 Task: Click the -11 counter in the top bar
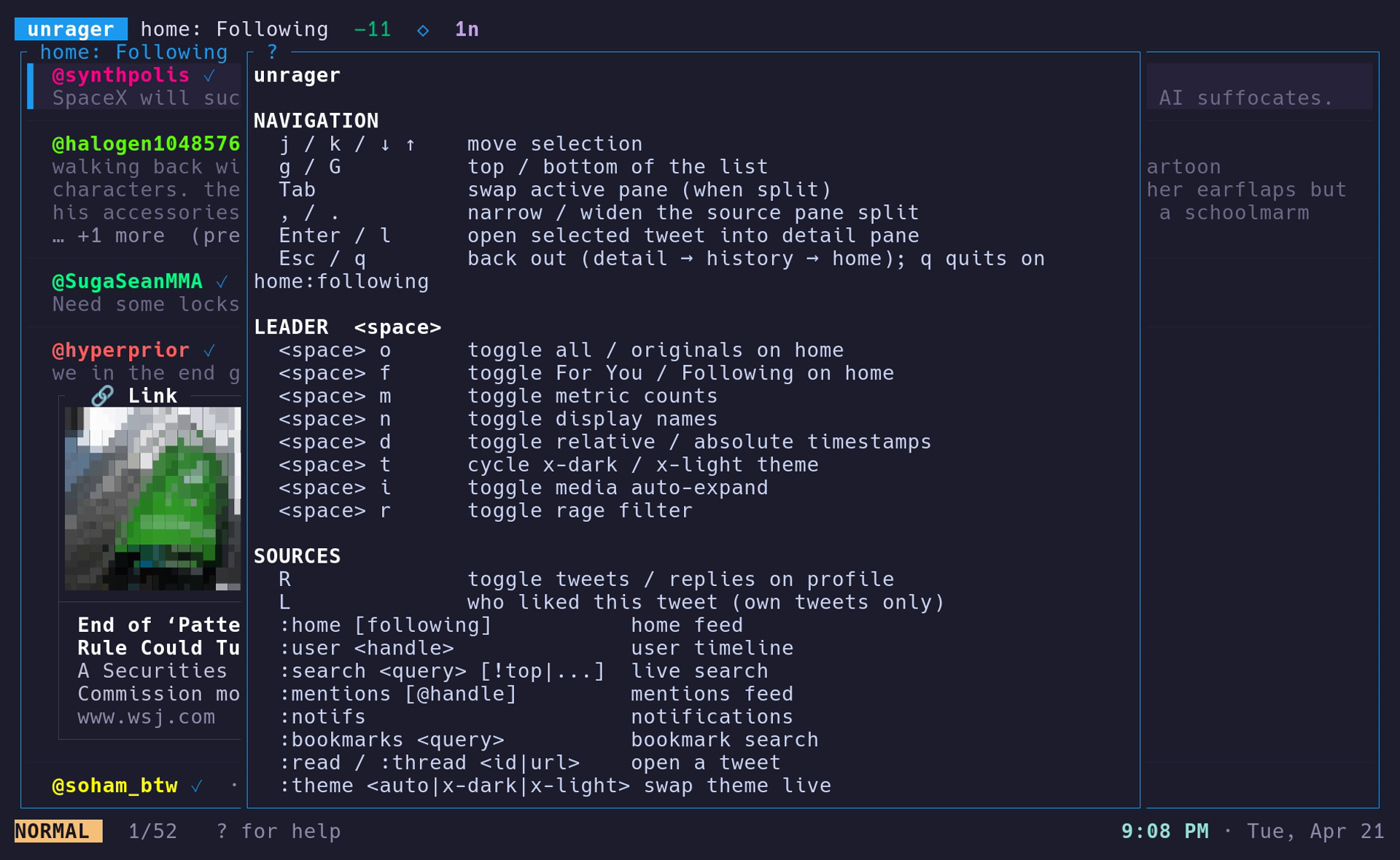tap(370, 29)
